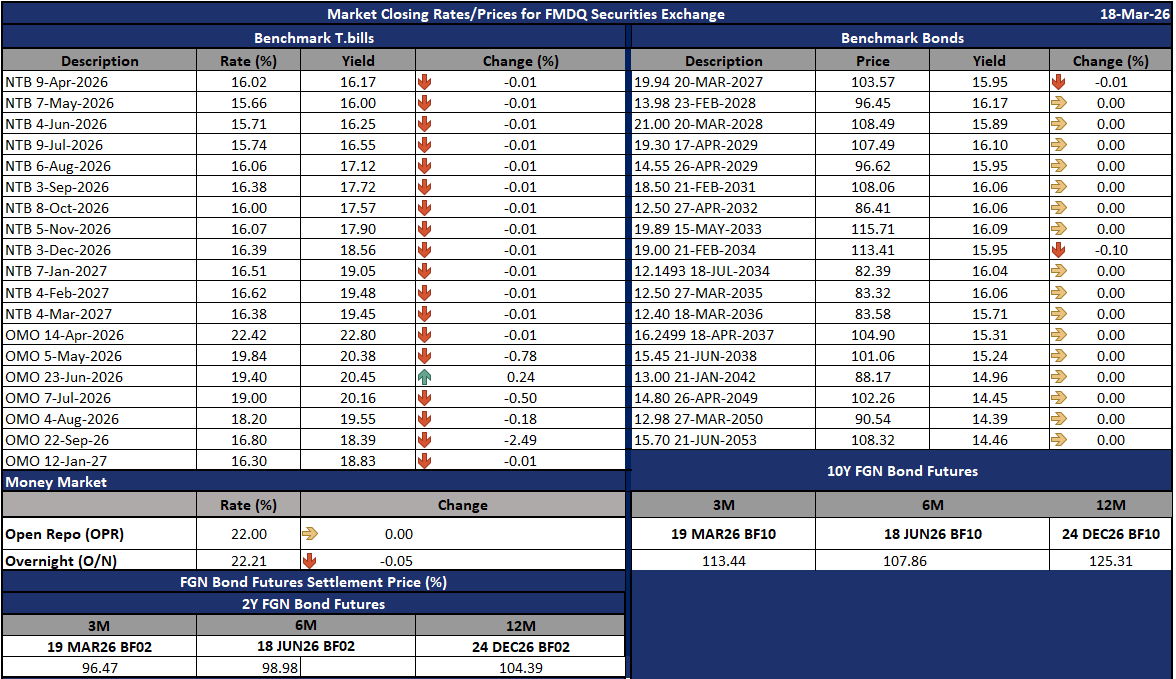This screenshot has height=679, width=1176.
Task: Select rate 15.74 for NTB 9-Jul-2026
Action: (x=248, y=145)
